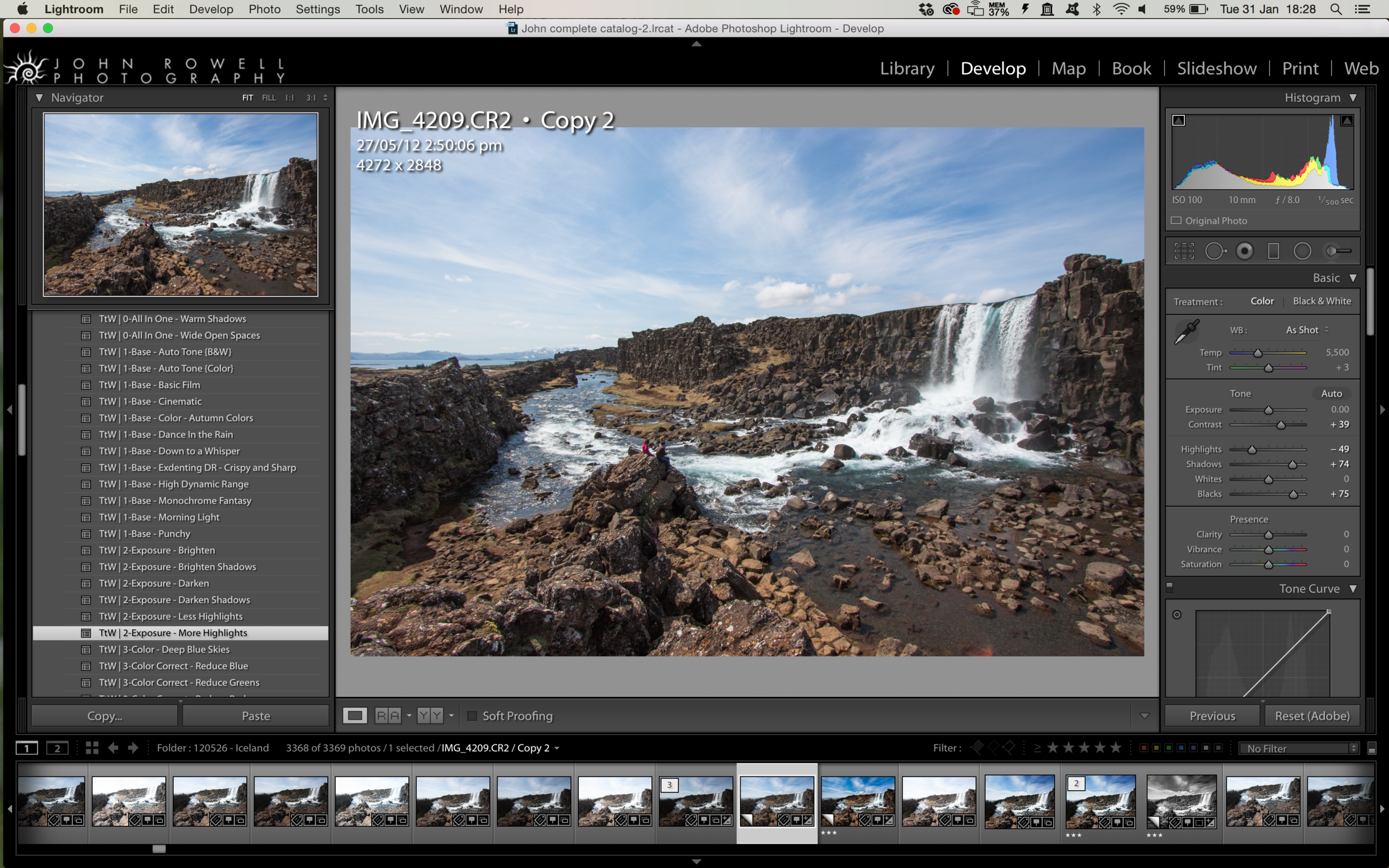Click the Reset (Adobe) button
Image resolution: width=1389 pixels, height=868 pixels.
[x=1312, y=716]
